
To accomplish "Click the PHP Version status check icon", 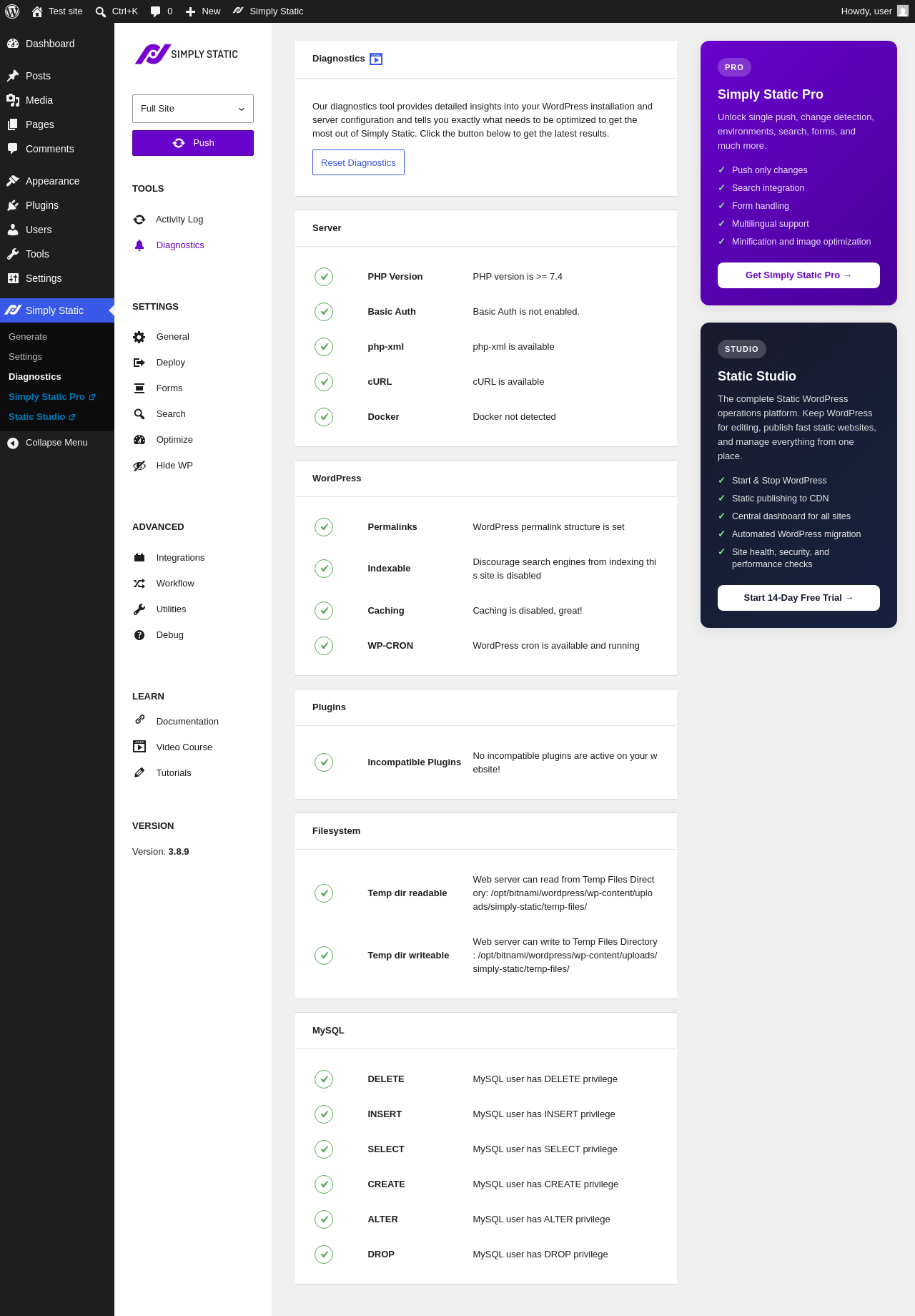I will pyautogui.click(x=324, y=277).
